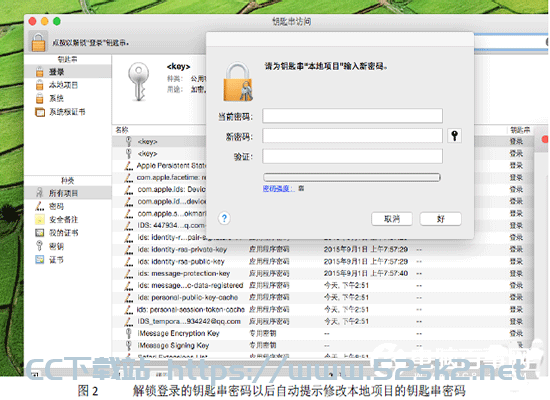Sort list by 名称 column header
The width and height of the screenshot is (550, 400).
pyautogui.click(x=122, y=130)
